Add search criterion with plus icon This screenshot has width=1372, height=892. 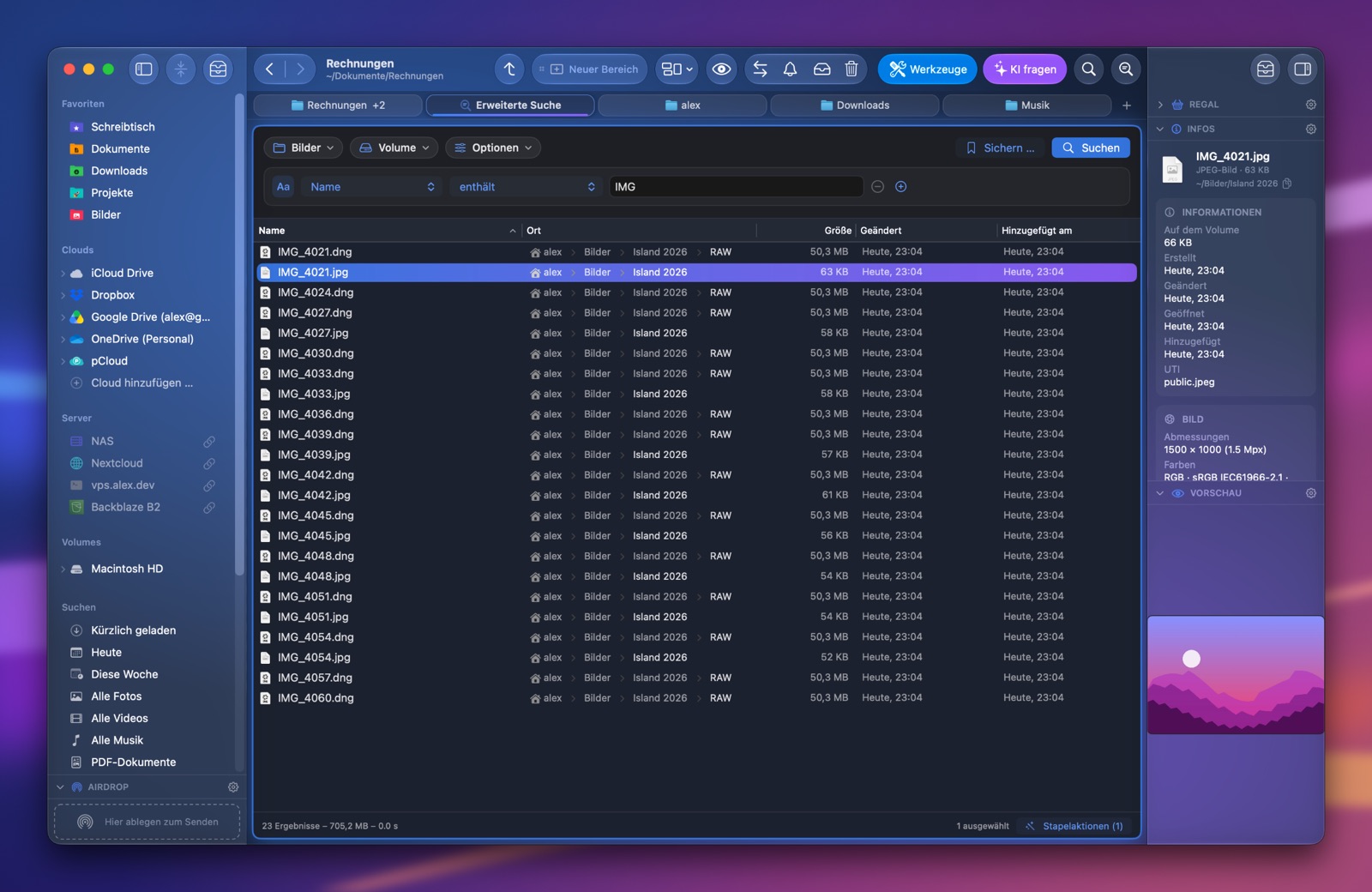point(901,187)
